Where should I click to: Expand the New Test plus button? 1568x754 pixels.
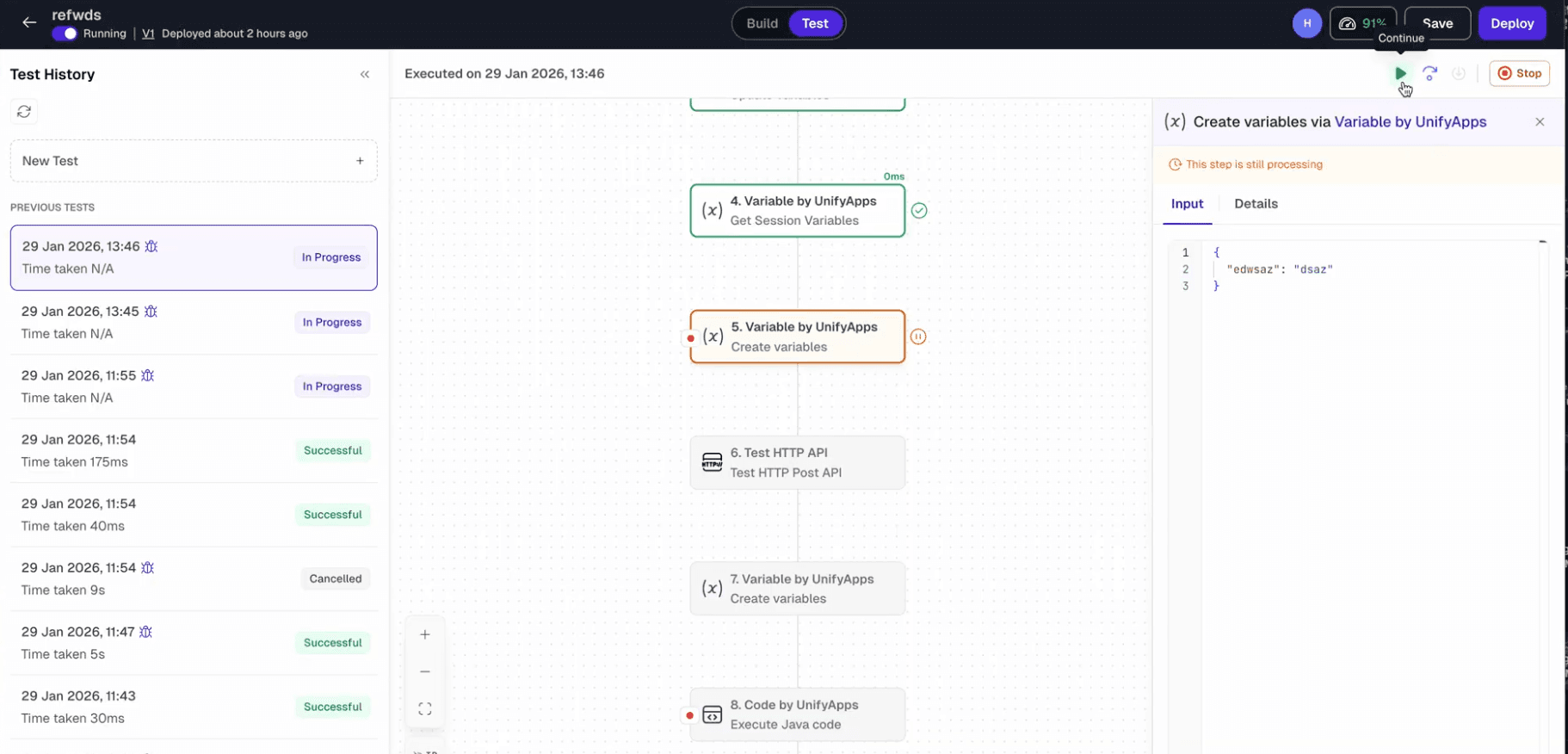(x=360, y=161)
